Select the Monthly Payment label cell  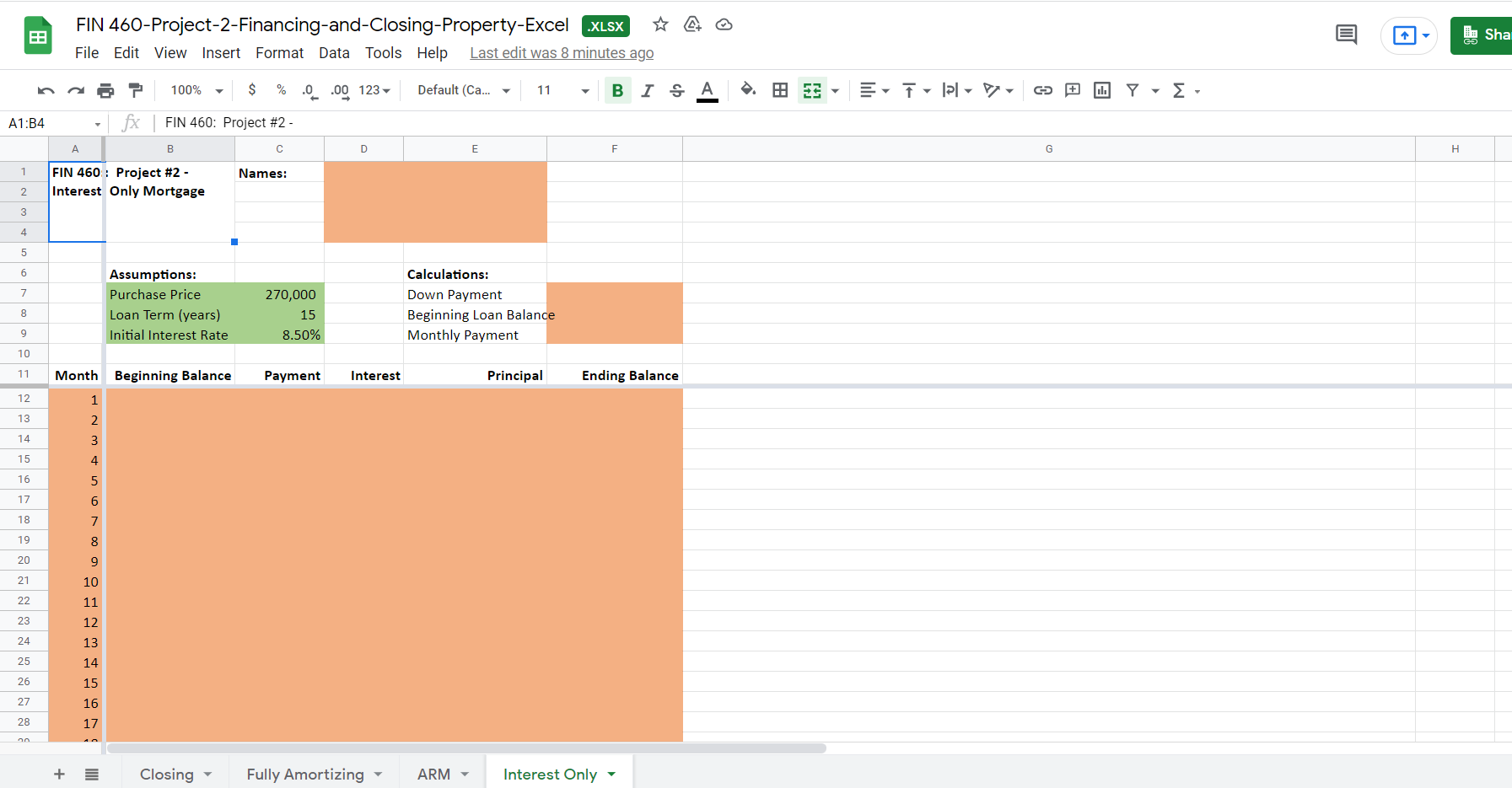[476, 335]
